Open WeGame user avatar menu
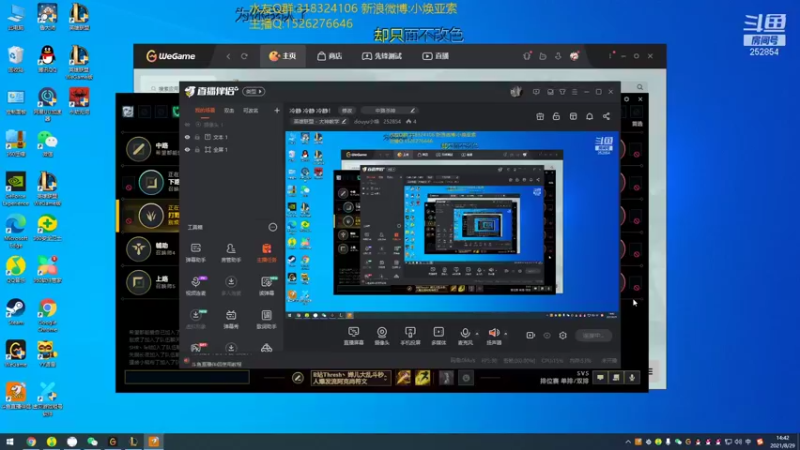This screenshot has height=450, width=800. [x=574, y=56]
